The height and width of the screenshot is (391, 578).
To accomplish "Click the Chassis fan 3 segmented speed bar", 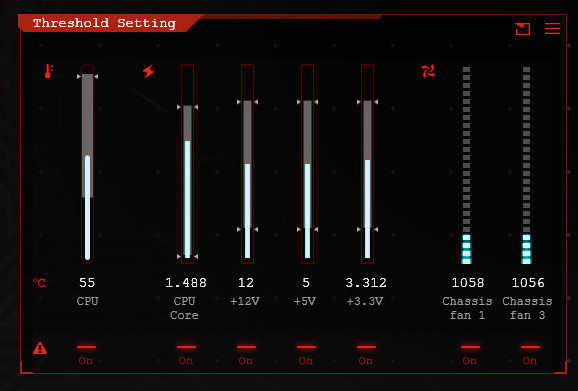I will (526, 165).
